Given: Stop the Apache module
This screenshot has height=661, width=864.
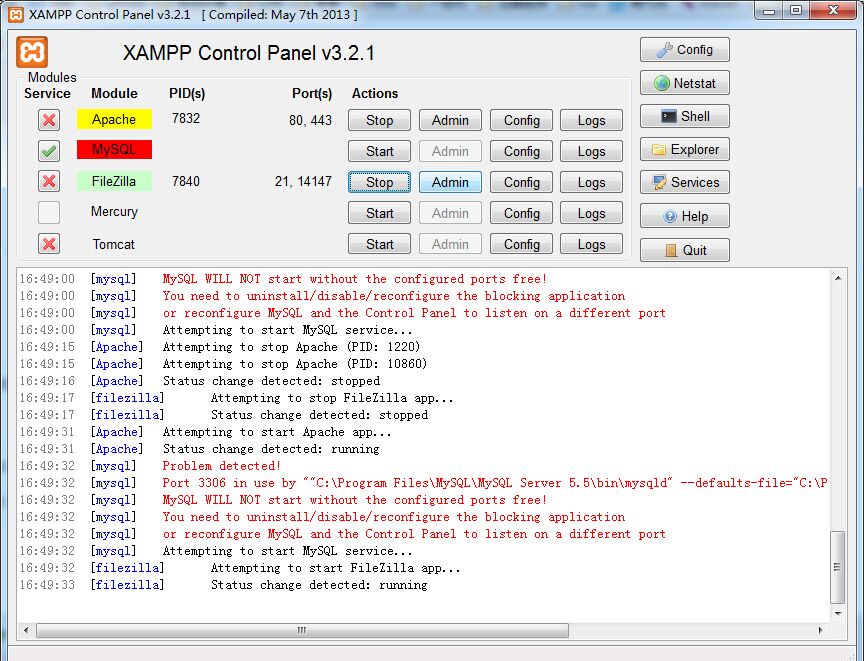Looking at the screenshot, I should [x=379, y=120].
